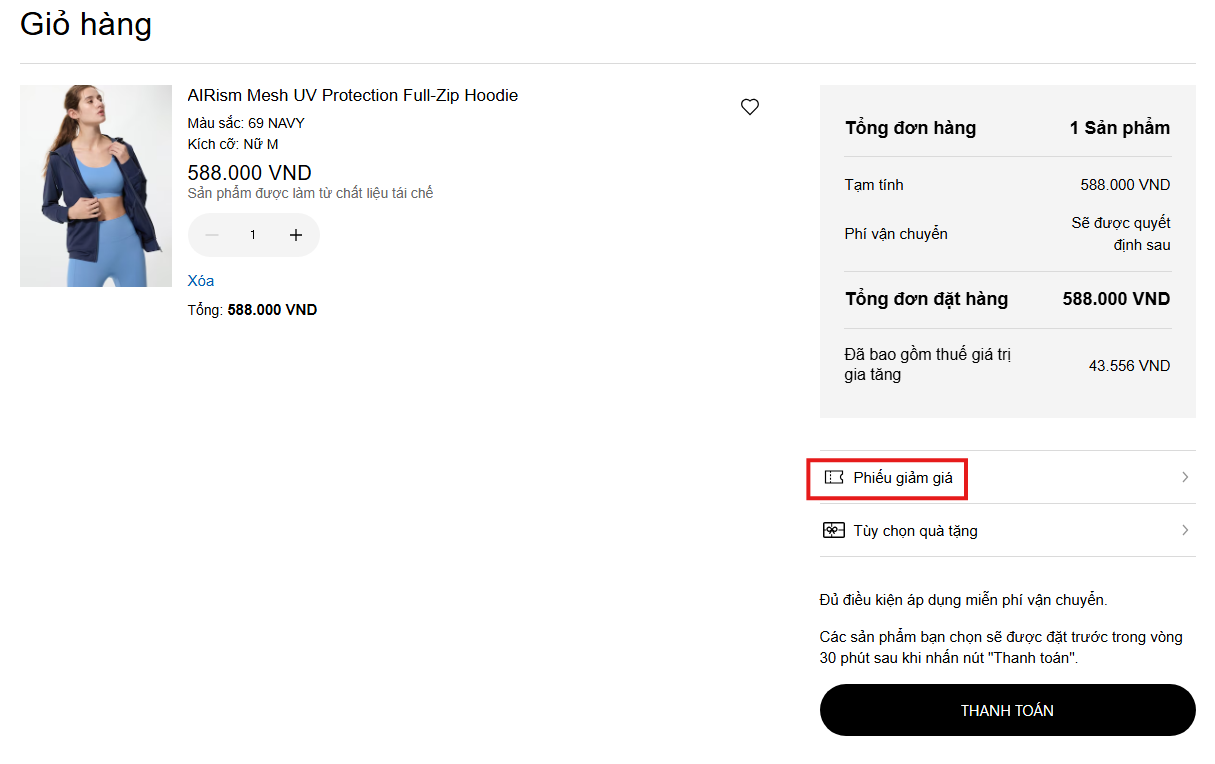Click the recycled material note under price

(x=310, y=193)
